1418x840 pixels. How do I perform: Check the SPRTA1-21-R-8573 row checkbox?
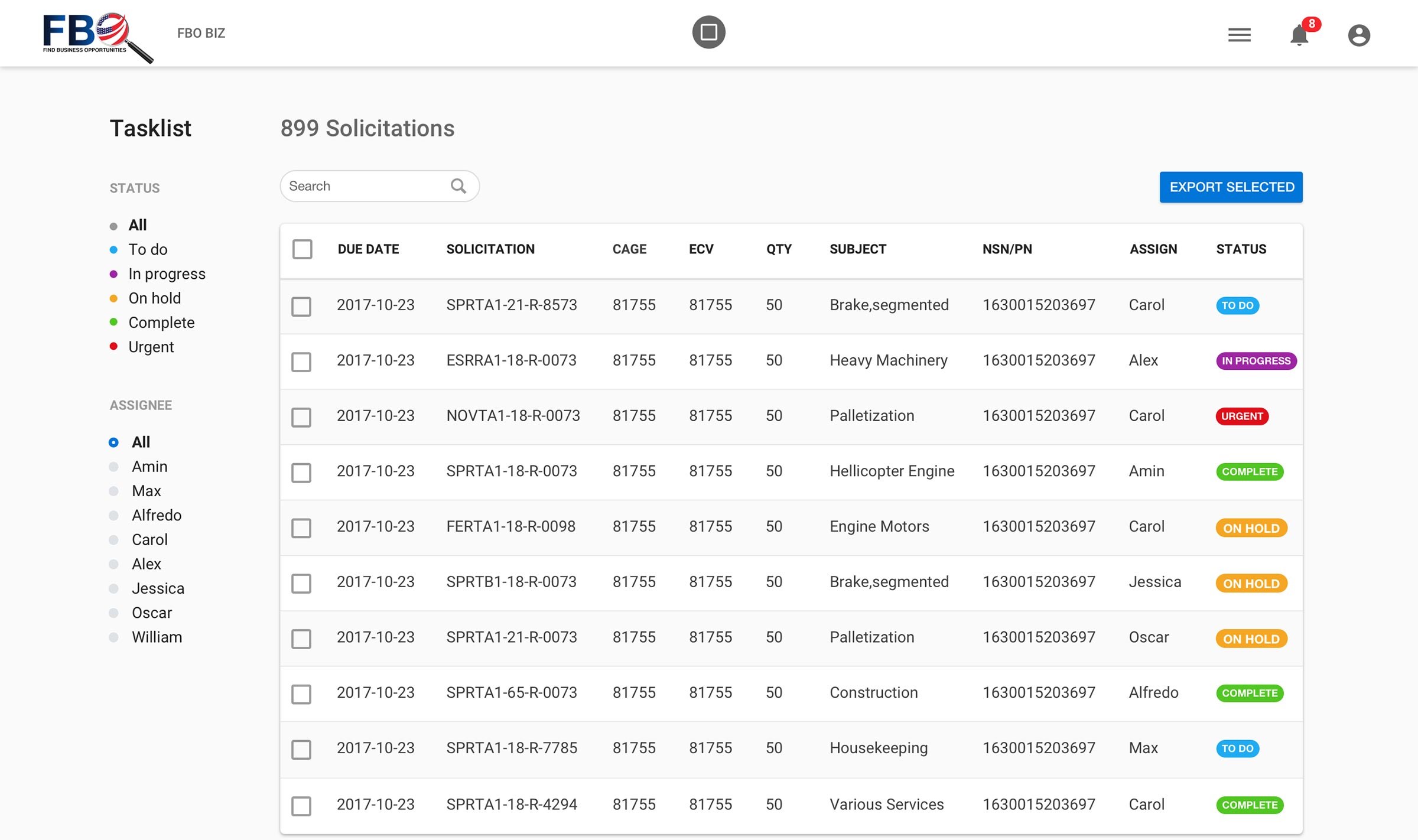(301, 306)
